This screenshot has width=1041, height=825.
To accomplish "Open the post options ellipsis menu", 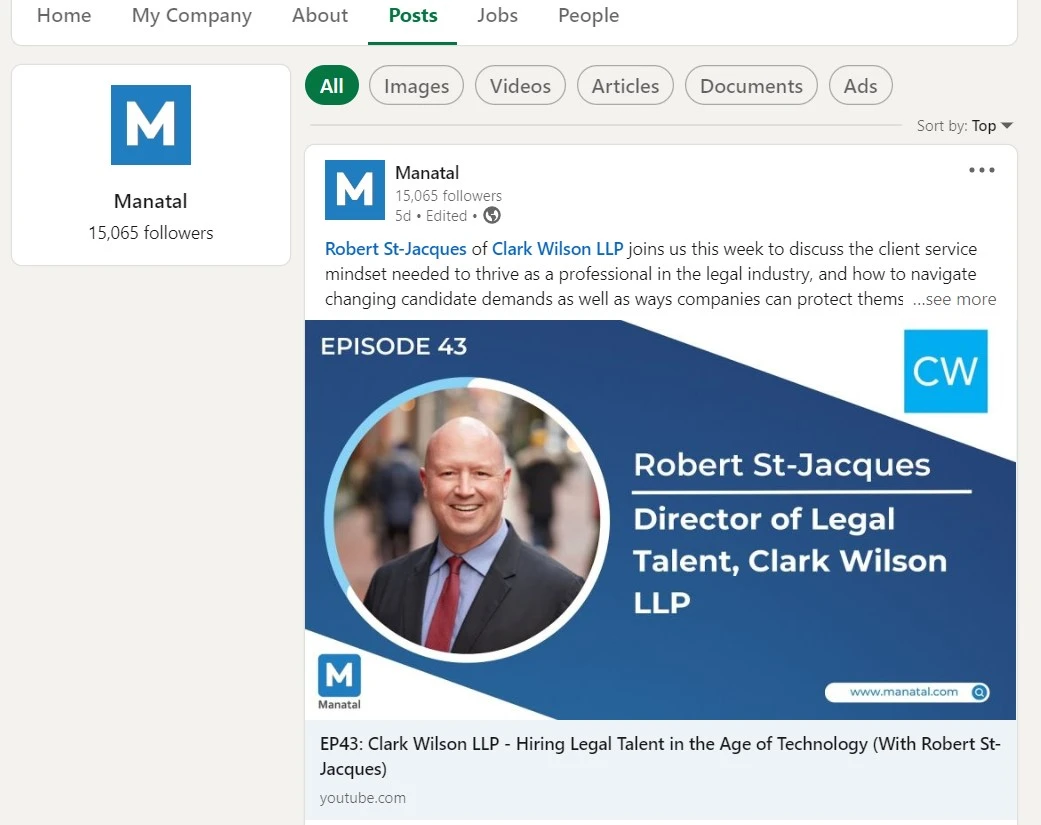I will (981, 170).
